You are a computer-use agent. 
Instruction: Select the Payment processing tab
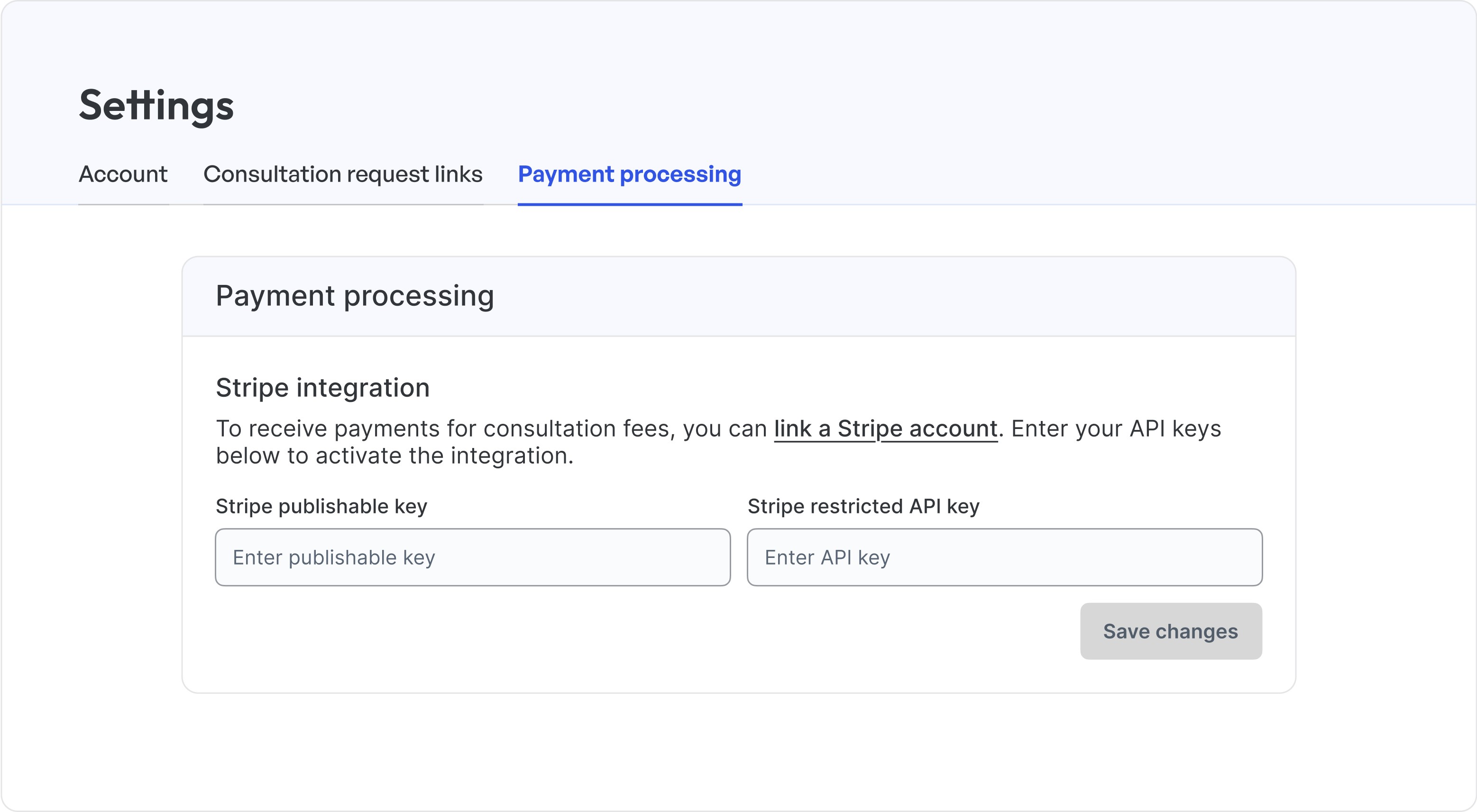tap(629, 174)
